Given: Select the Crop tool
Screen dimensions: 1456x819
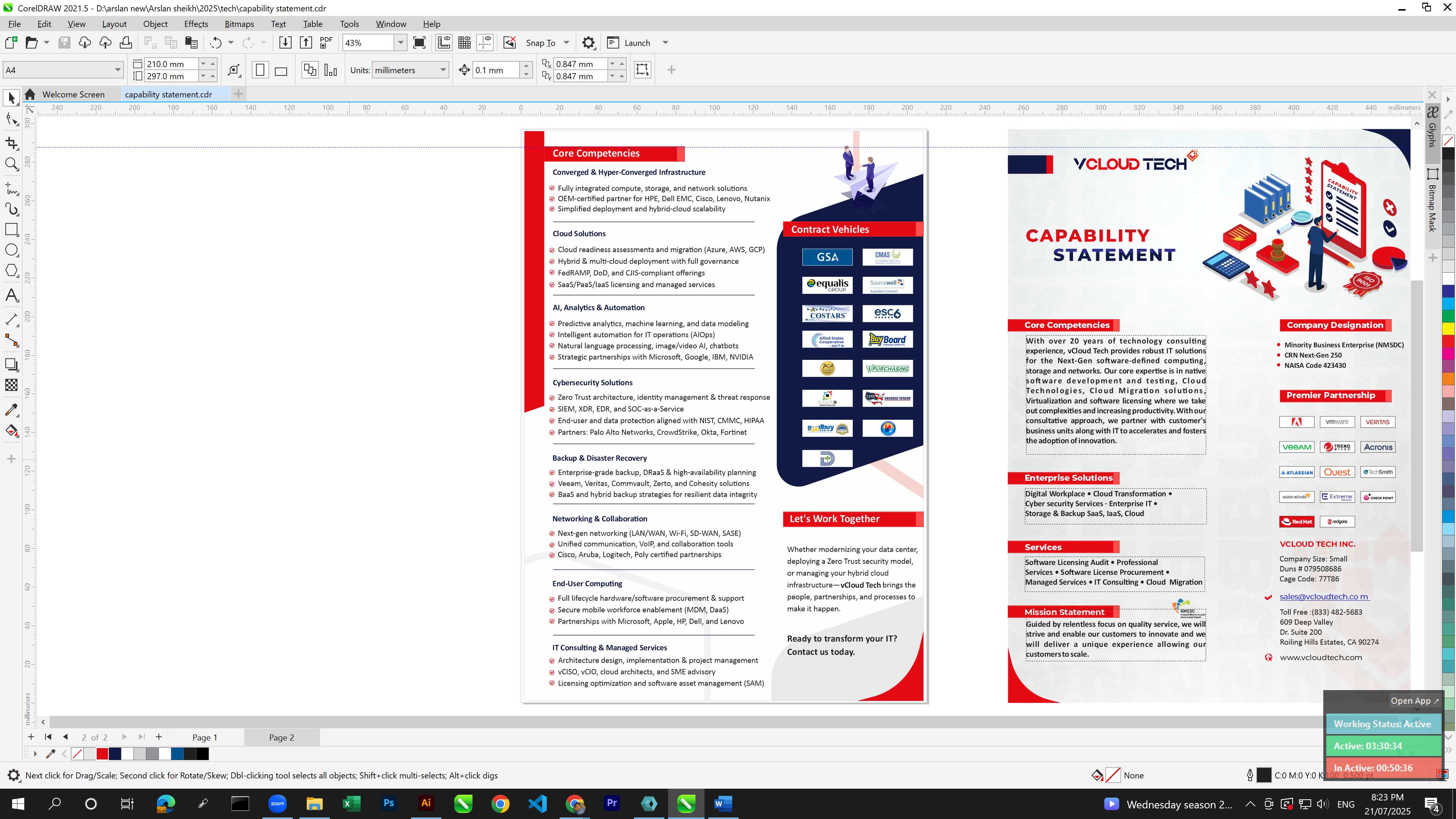Looking at the screenshot, I should (11, 143).
